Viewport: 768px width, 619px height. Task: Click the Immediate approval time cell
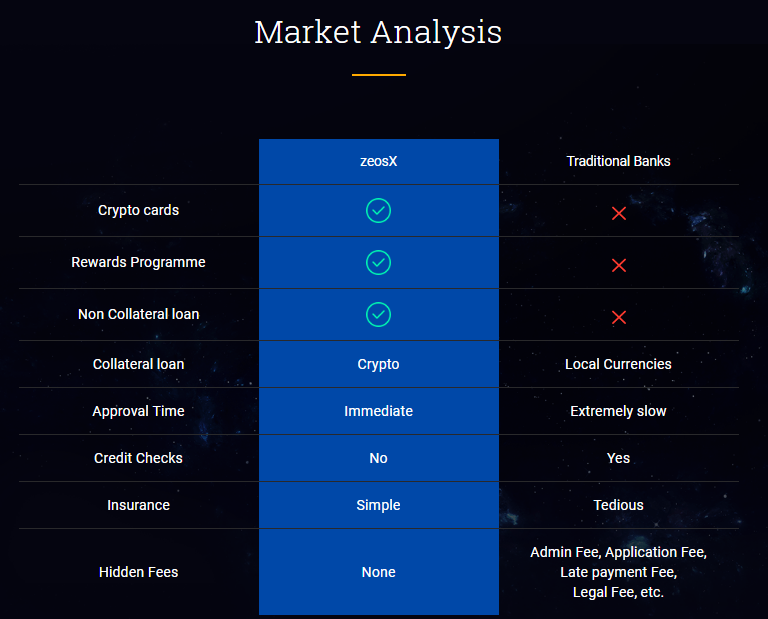coord(378,411)
